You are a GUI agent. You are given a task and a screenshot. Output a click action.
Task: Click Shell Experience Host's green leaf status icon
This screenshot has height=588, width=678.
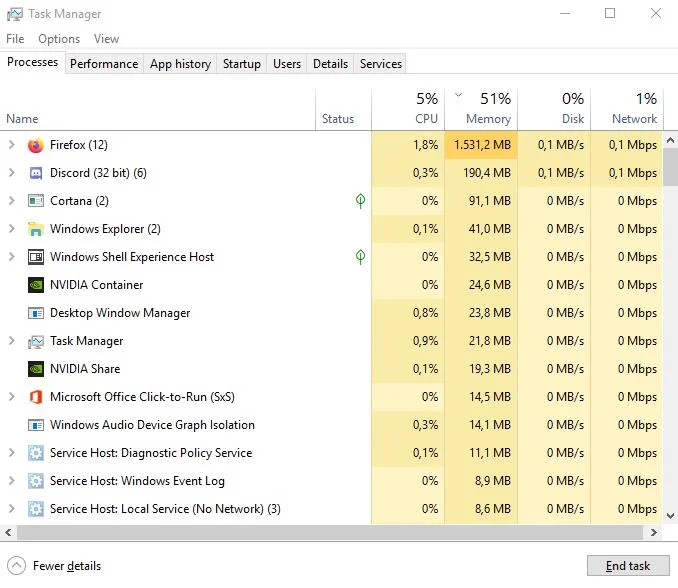pyautogui.click(x=360, y=257)
